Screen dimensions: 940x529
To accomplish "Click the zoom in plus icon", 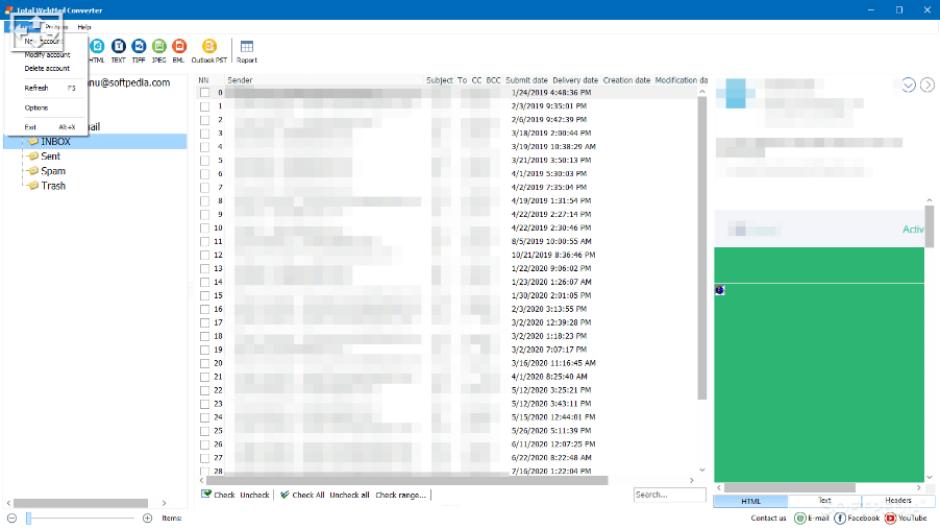I will click(x=147, y=518).
